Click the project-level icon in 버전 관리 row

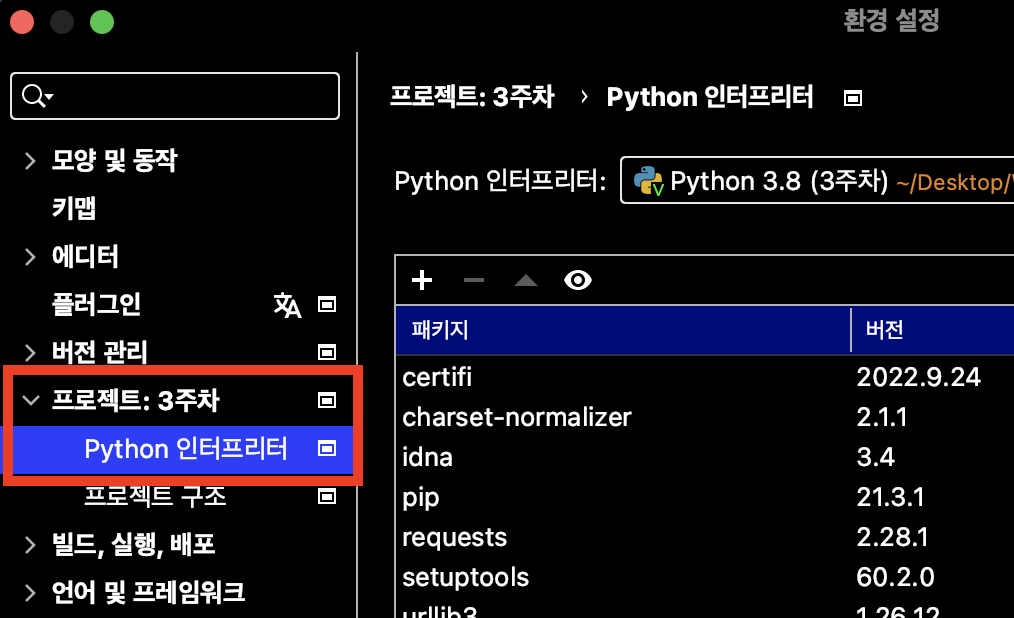[x=327, y=352]
